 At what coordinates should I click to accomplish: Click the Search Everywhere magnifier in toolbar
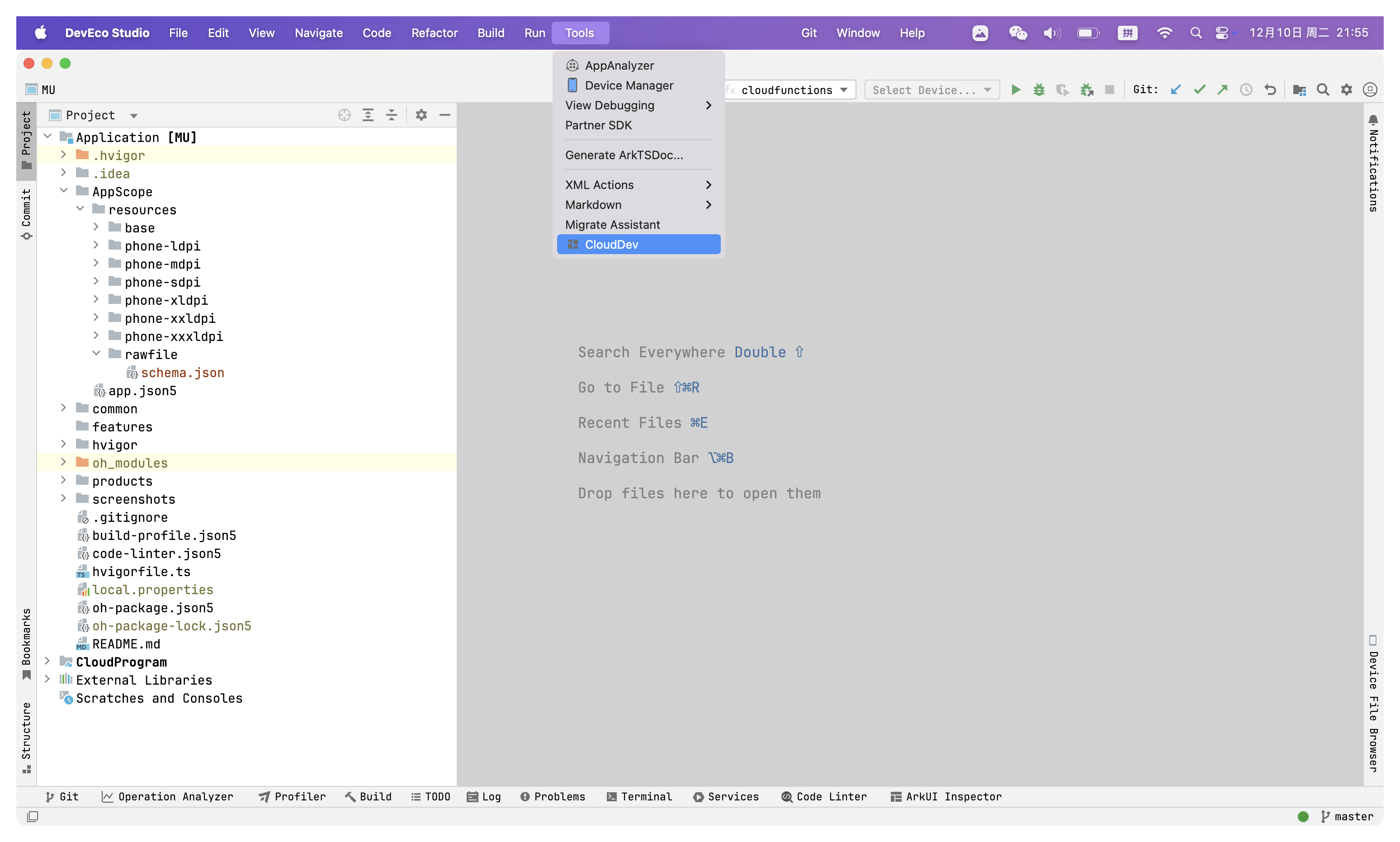(x=1323, y=90)
